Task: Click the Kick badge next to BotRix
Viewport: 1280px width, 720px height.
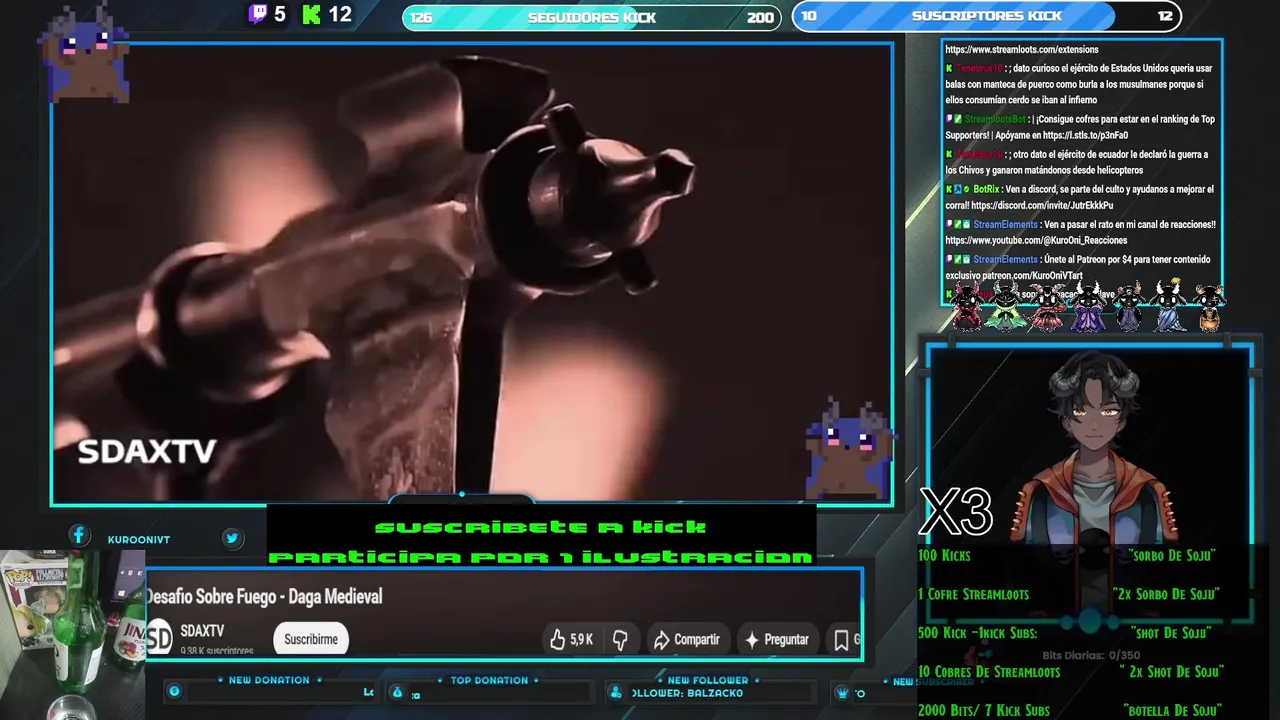Action: click(x=949, y=189)
